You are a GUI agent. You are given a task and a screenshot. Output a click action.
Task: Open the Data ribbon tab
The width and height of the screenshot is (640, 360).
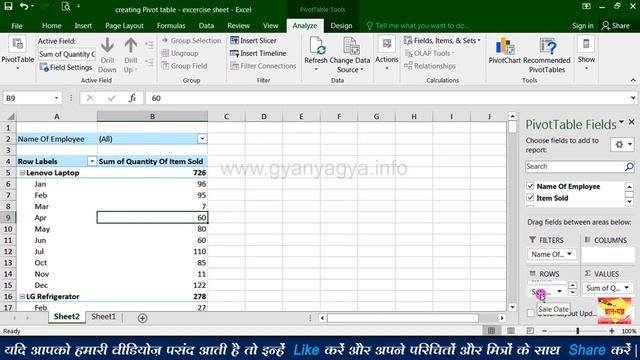tap(206, 26)
